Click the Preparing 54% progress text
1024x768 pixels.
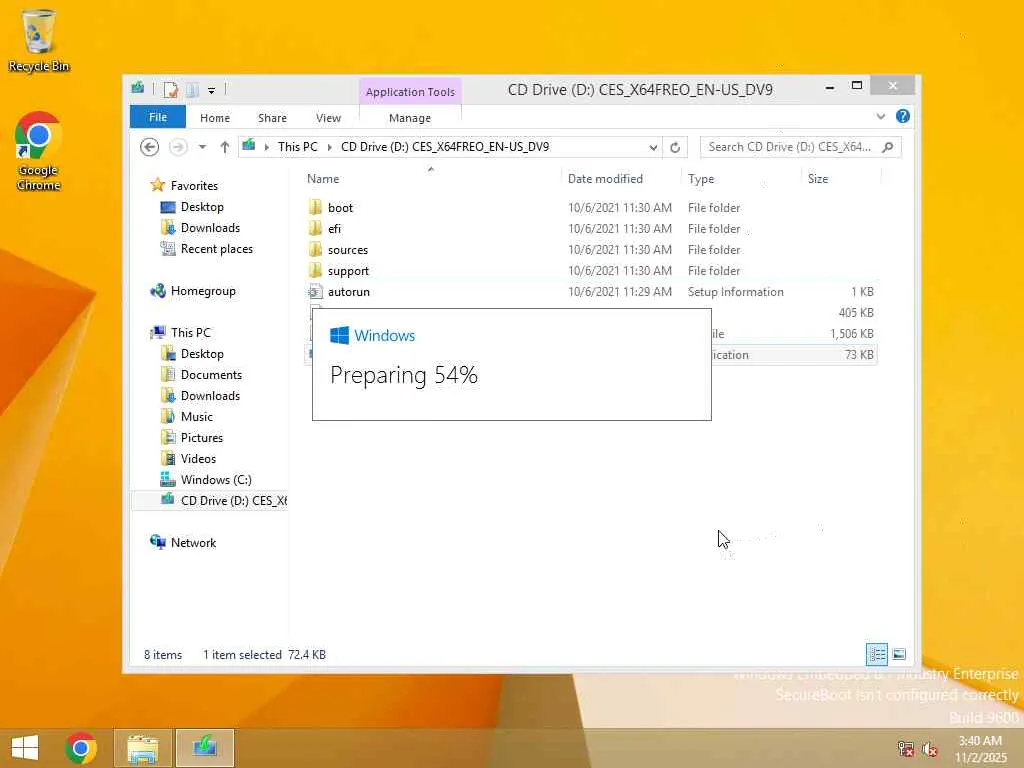pyautogui.click(x=404, y=375)
